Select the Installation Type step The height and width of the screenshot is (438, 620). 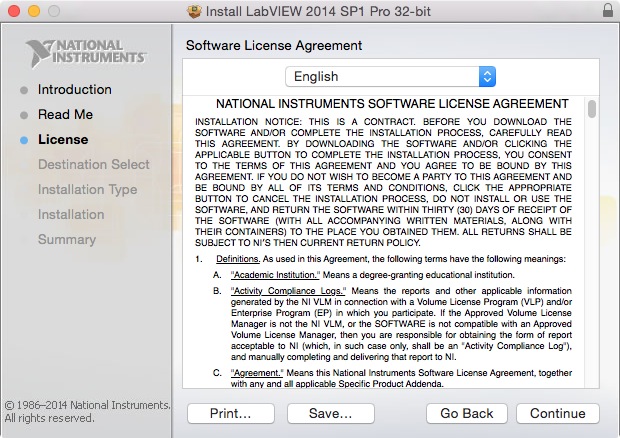[87, 189]
